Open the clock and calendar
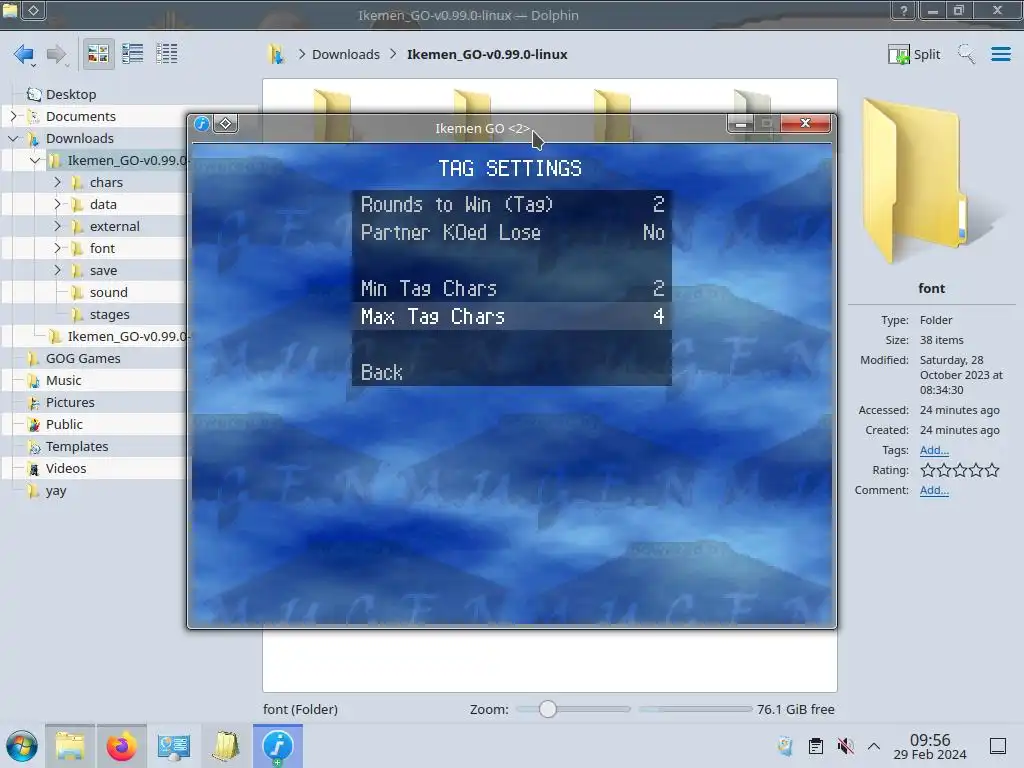Image resolution: width=1024 pixels, height=768 pixels. coord(930,746)
